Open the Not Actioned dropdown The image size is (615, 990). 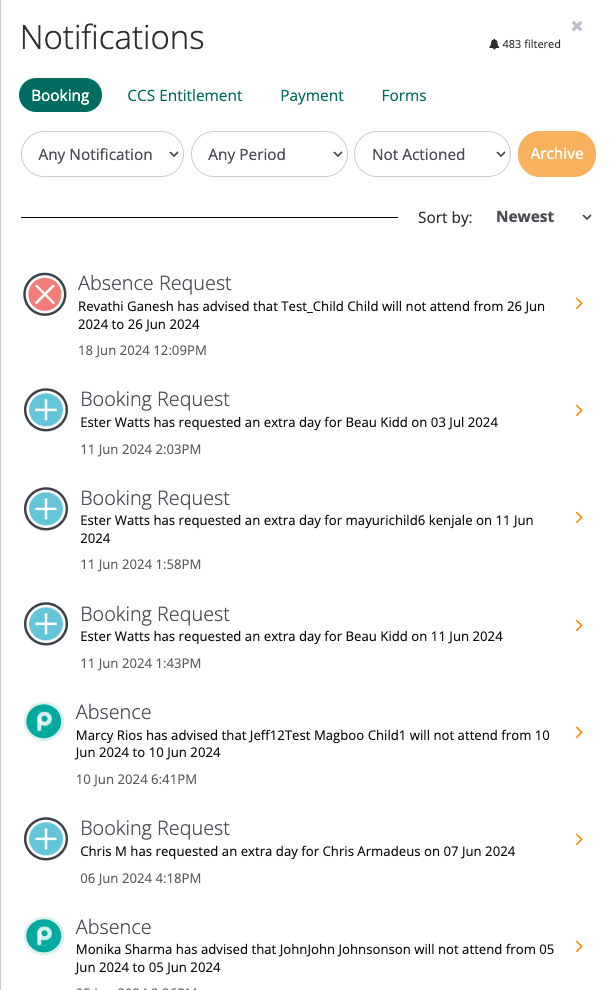(432, 154)
